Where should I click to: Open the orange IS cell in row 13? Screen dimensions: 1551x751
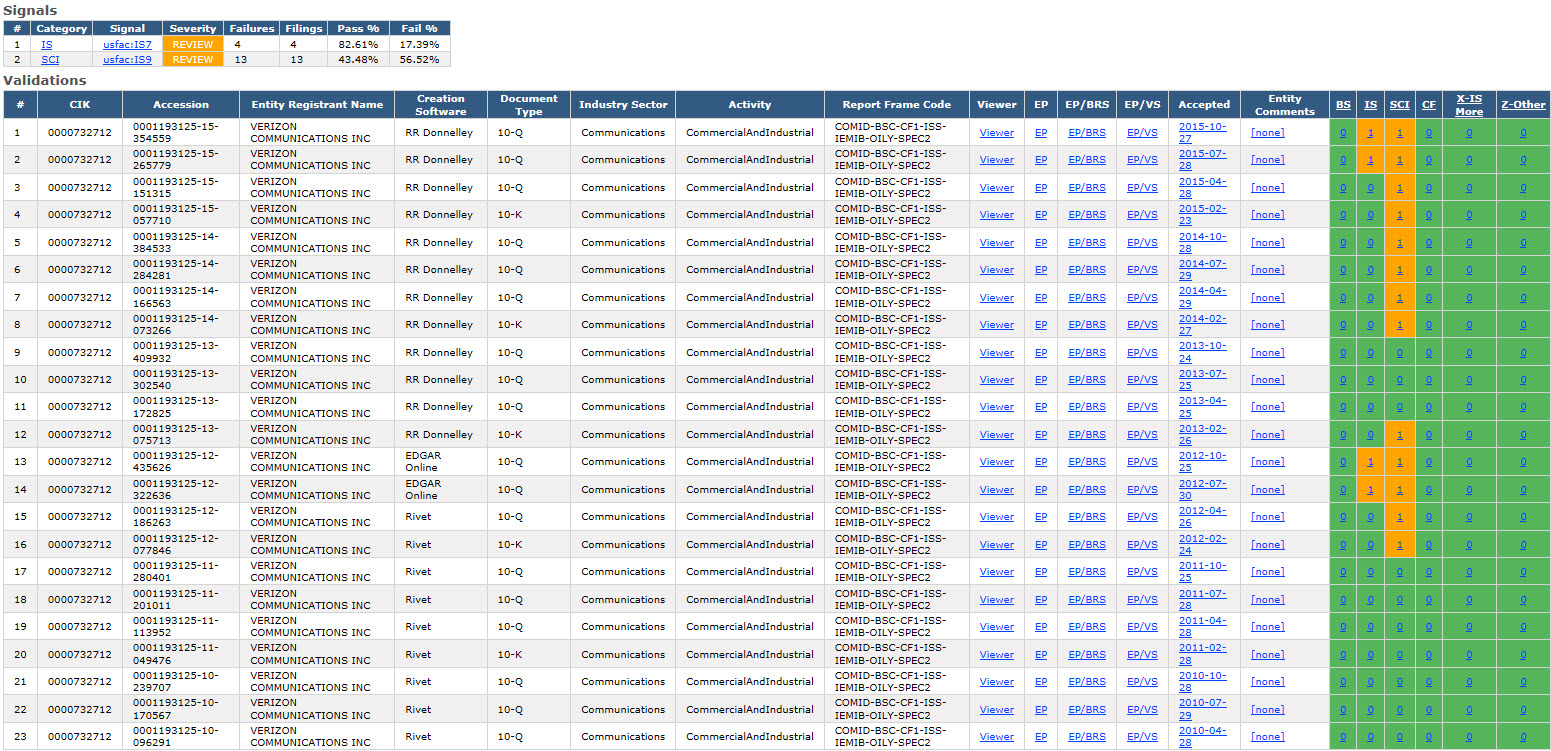(x=1370, y=462)
